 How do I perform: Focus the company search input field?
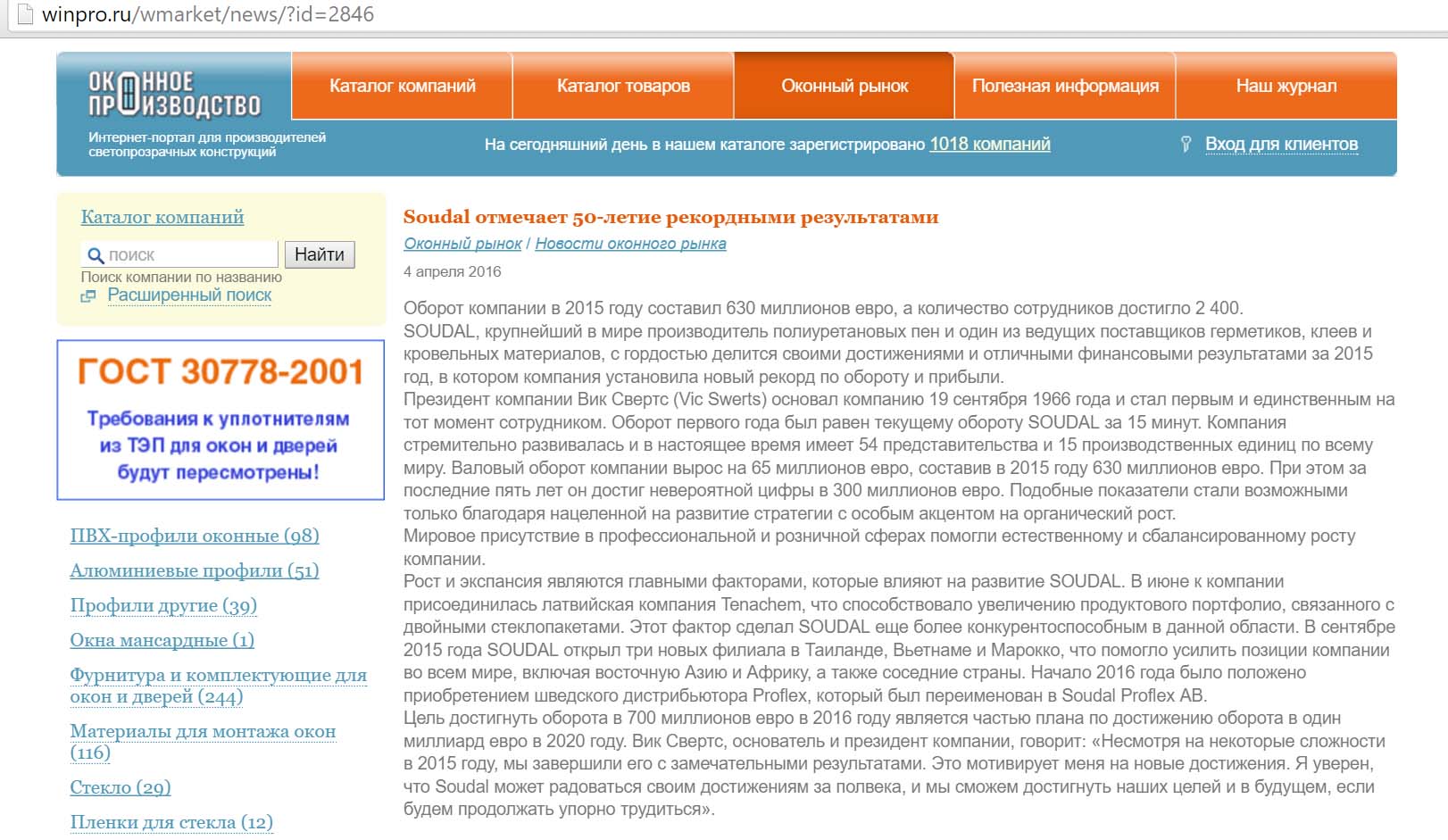[179, 254]
